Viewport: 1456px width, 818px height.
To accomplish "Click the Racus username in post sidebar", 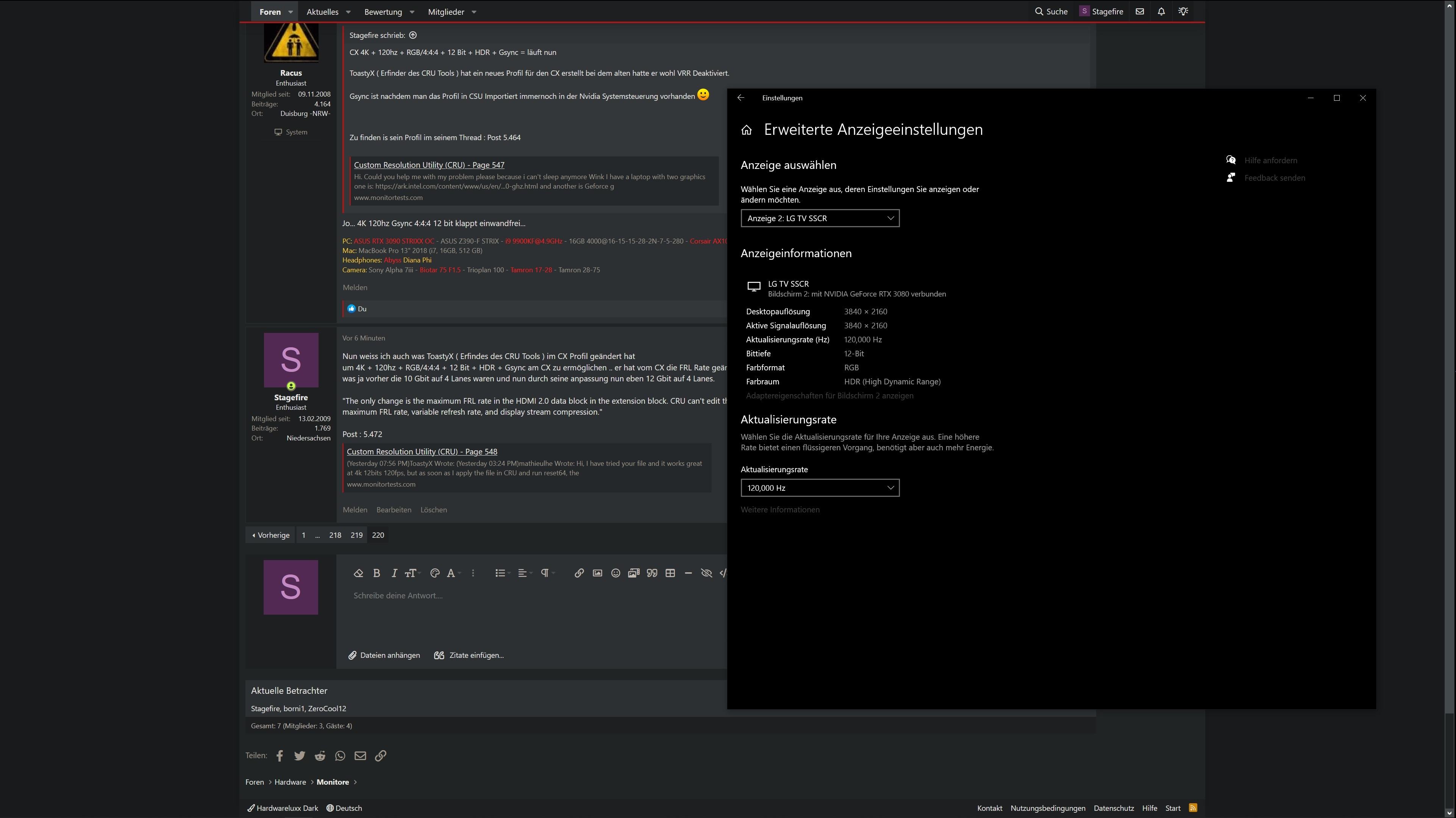I will tap(291, 73).
